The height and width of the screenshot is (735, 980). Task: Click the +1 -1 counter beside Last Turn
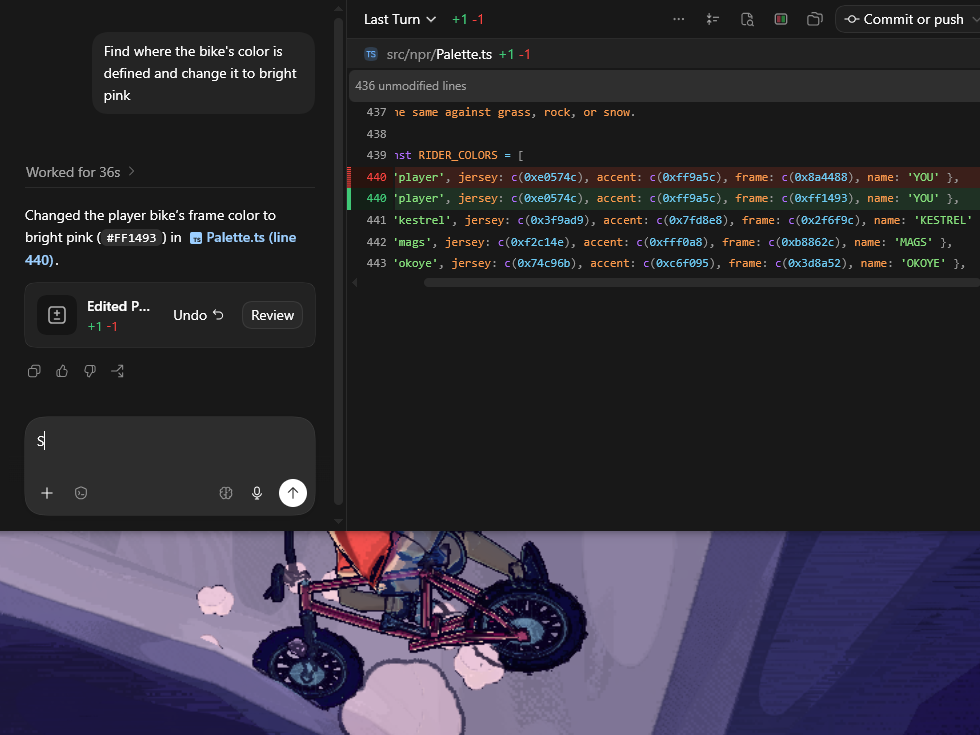468,19
